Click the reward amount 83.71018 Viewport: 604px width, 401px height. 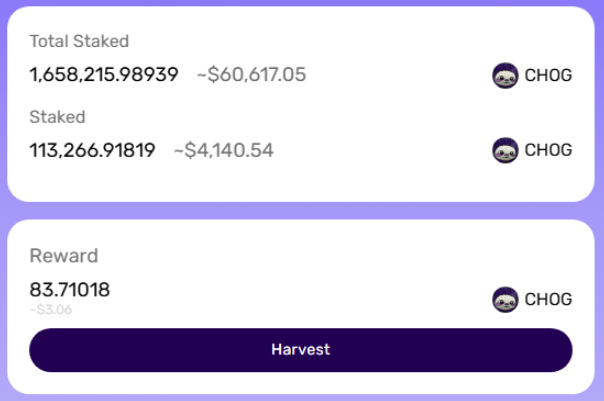[70, 290]
